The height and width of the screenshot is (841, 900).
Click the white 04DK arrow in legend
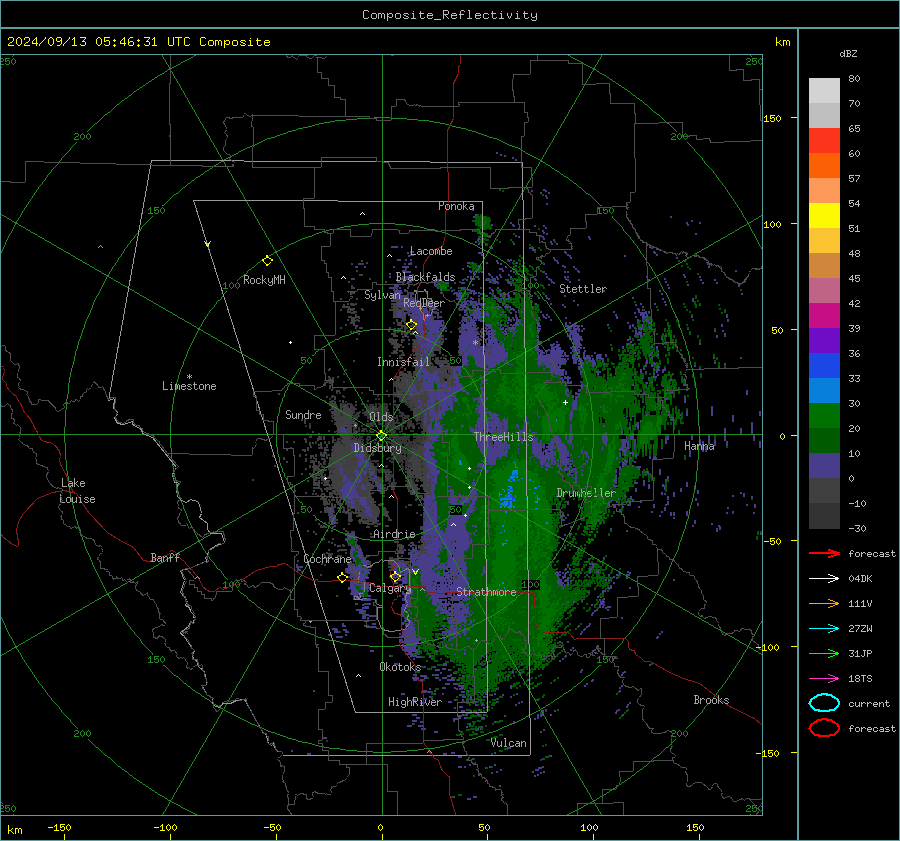coord(824,578)
